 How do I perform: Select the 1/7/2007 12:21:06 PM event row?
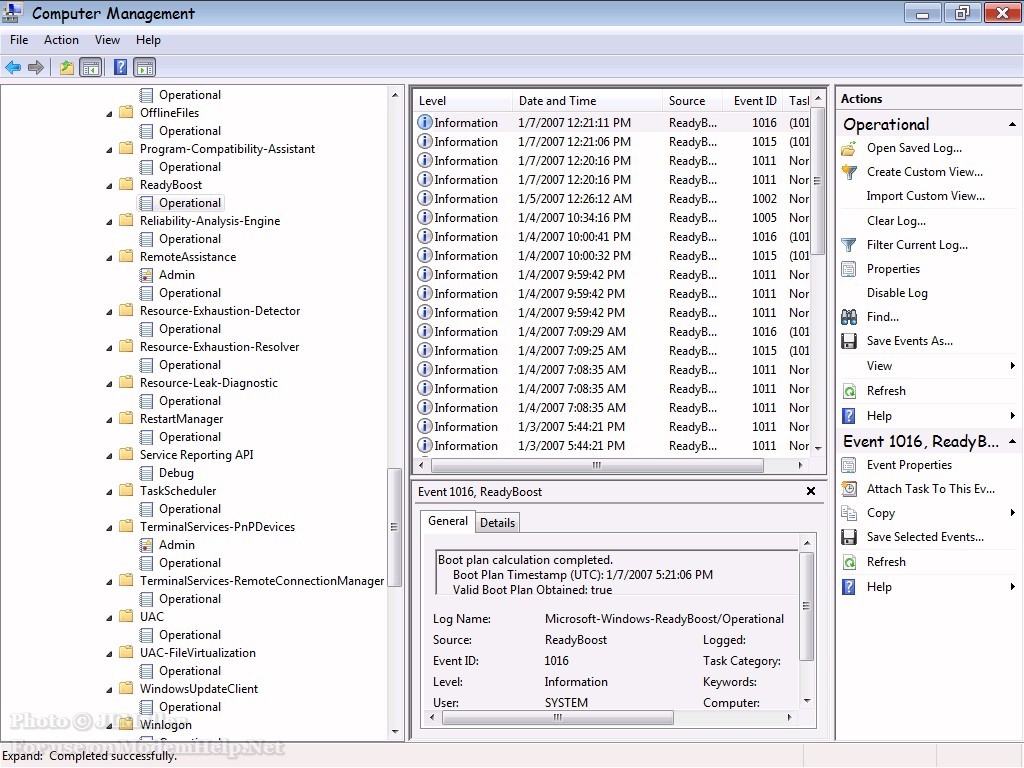click(x=613, y=142)
